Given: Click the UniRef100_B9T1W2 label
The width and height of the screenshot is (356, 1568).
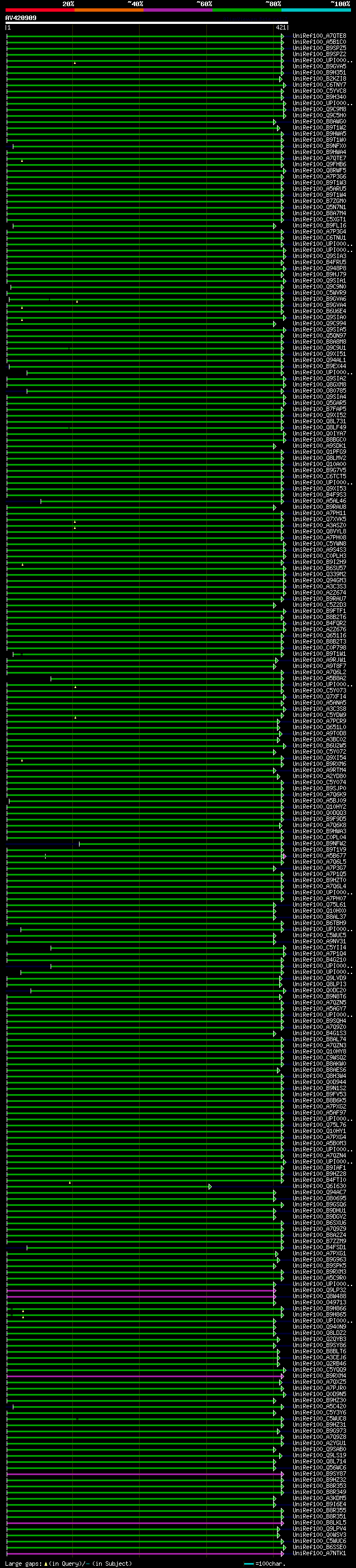Looking at the screenshot, I should point(319,128).
